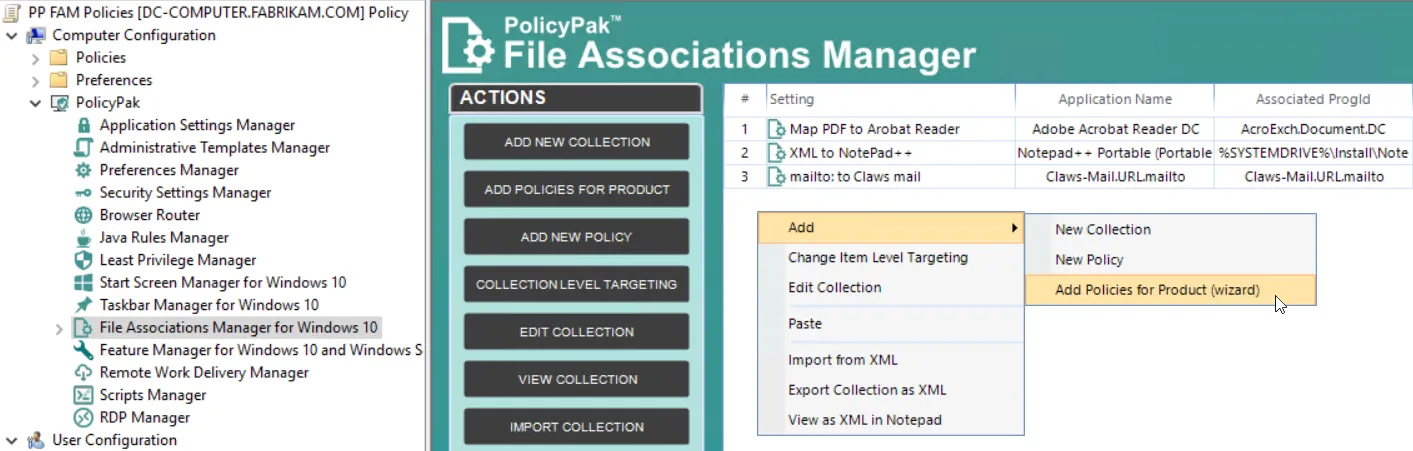1413x451 pixels.
Task: Click the File Associations Manager tree icon
Action: 84,328
